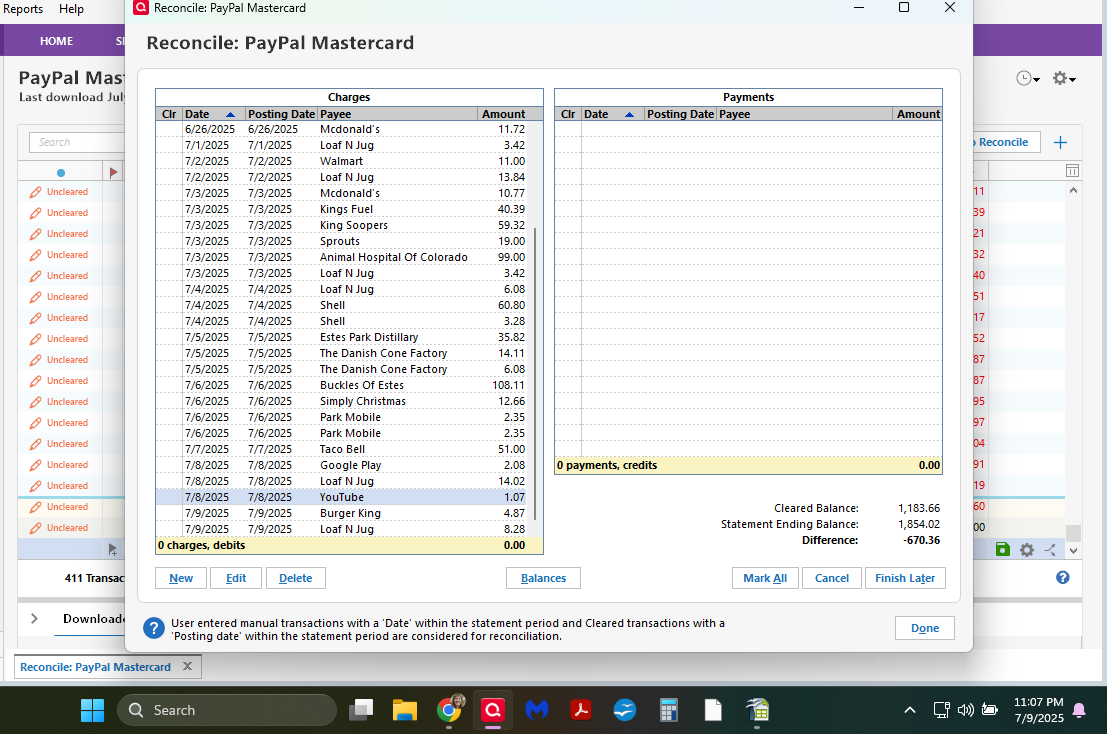The height and width of the screenshot is (734, 1107).
Task: Mark Buckles Of Estes charge as cleared
Action: (x=169, y=385)
